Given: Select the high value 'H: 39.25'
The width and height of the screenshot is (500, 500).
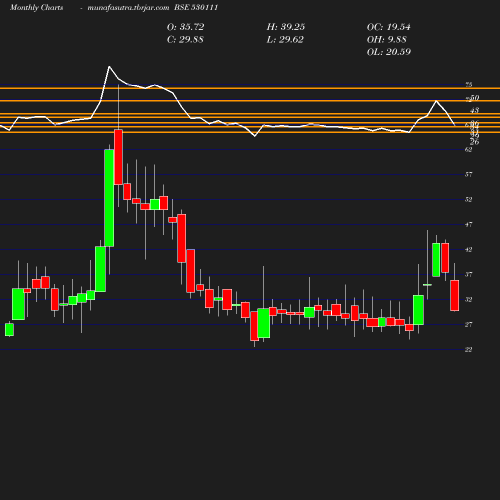Looking at the screenshot, I should point(286,27).
